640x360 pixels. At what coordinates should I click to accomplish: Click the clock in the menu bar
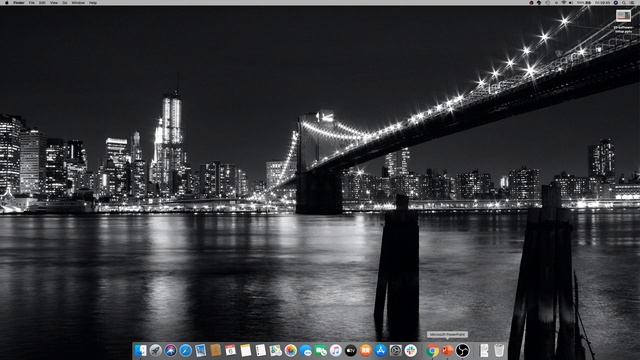coord(602,2)
